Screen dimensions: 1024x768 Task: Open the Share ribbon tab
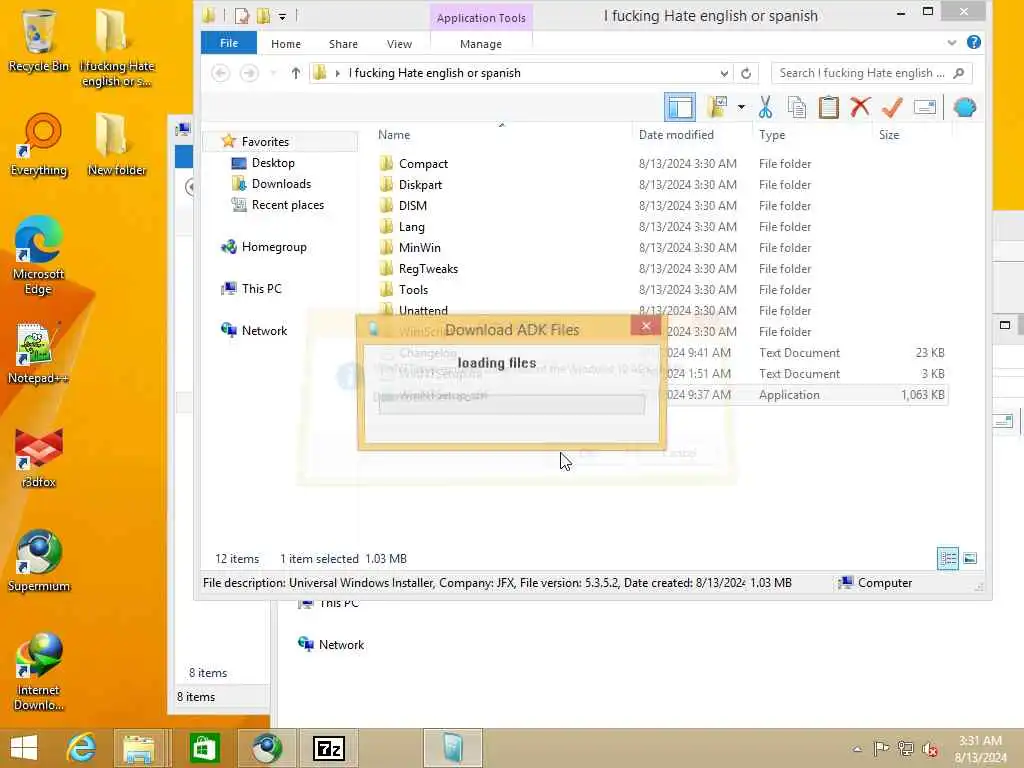[x=343, y=44]
